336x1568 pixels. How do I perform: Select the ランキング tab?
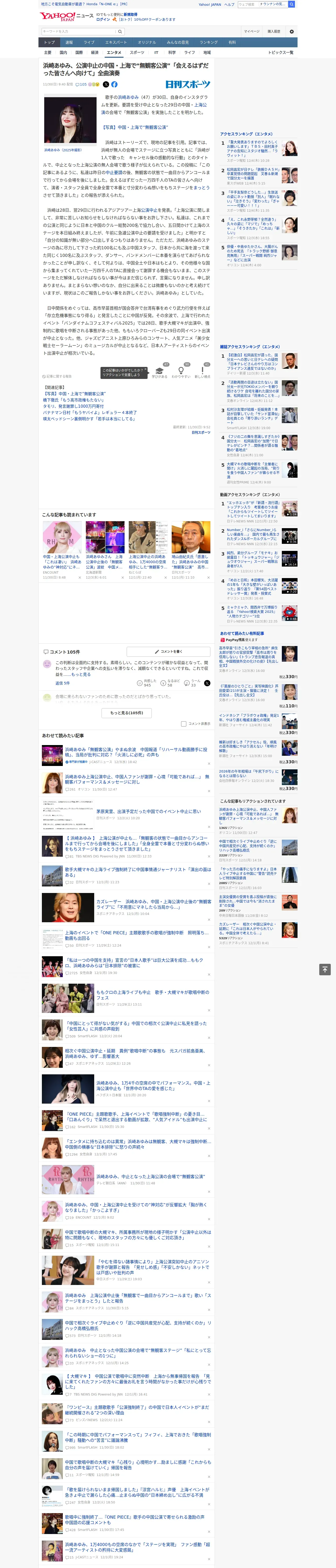point(209,43)
